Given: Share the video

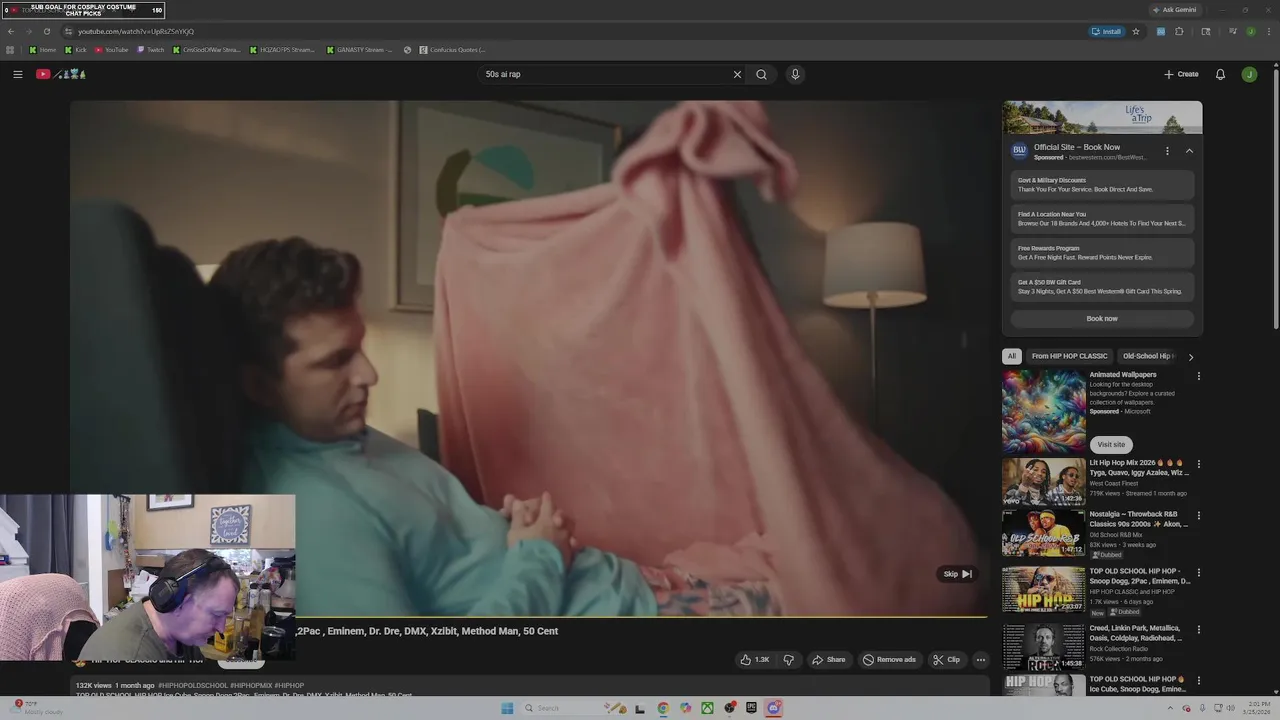Looking at the screenshot, I should [x=828, y=660].
